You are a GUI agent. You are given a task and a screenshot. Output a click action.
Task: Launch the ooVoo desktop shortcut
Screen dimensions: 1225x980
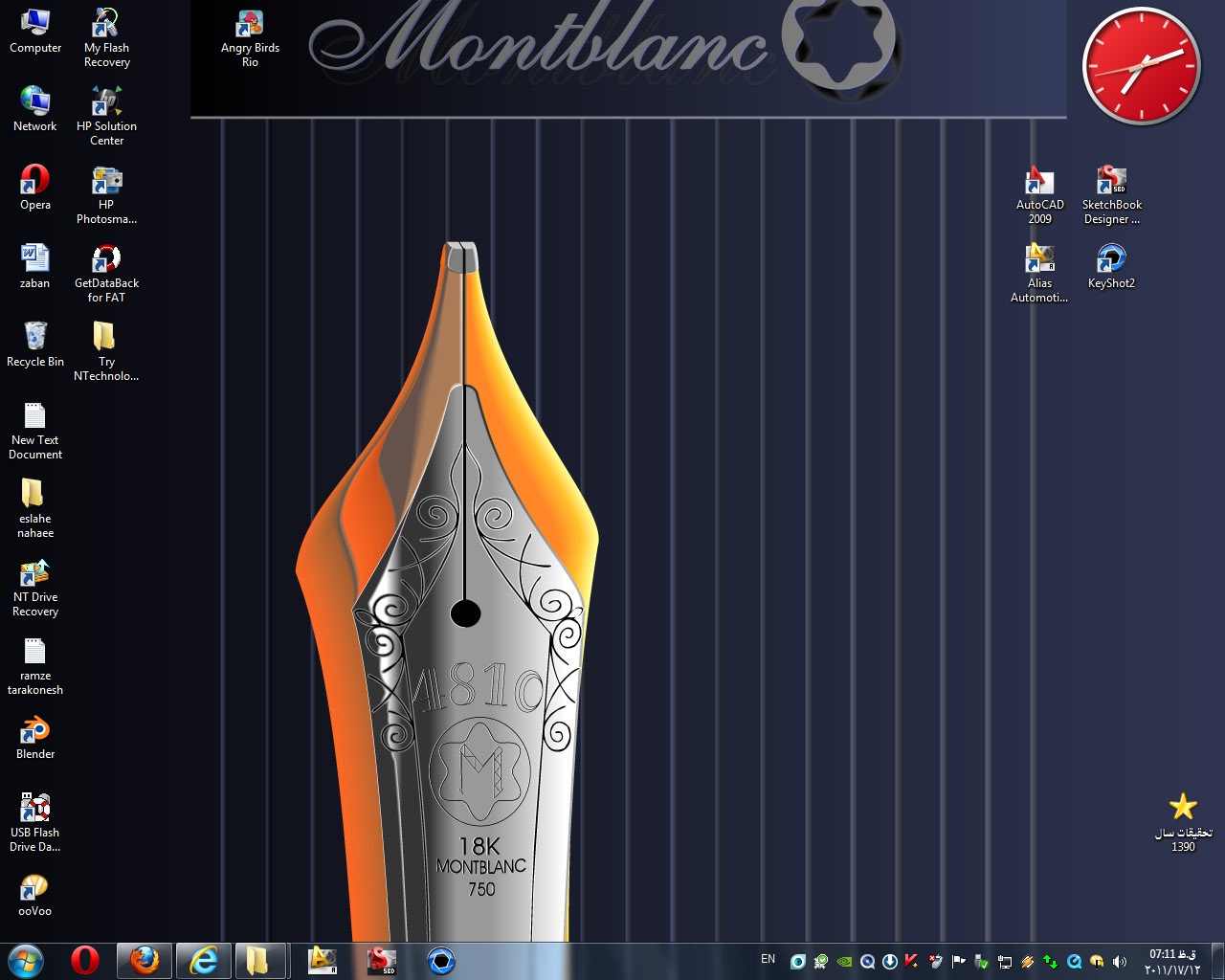(35, 895)
